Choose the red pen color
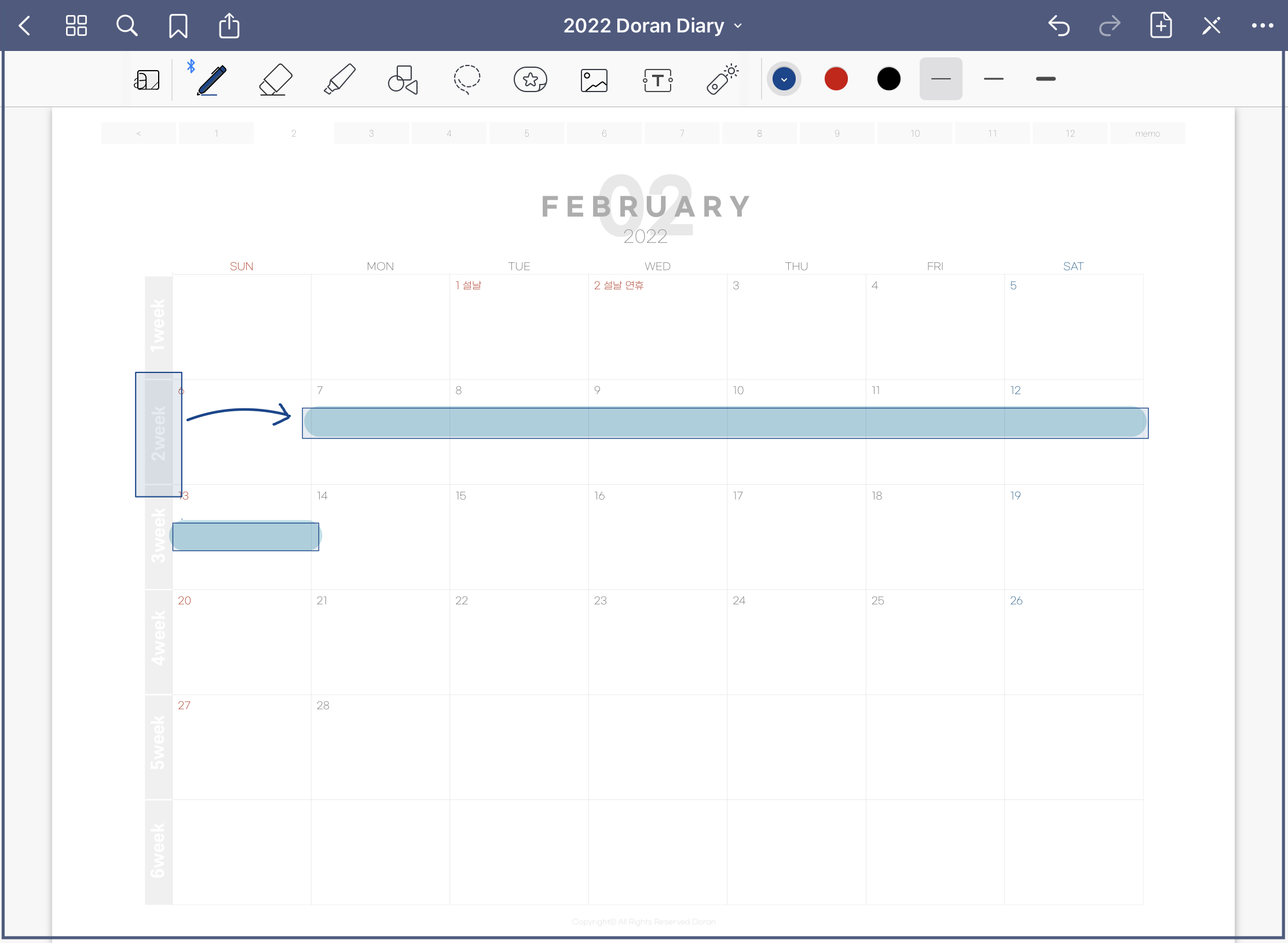The image size is (1288, 943). (836, 79)
